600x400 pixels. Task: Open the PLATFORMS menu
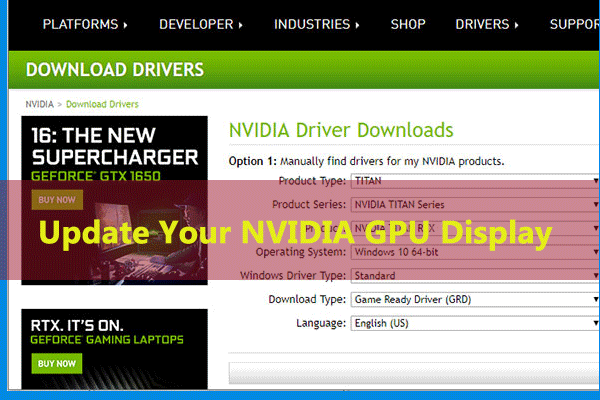coord(85,24)
